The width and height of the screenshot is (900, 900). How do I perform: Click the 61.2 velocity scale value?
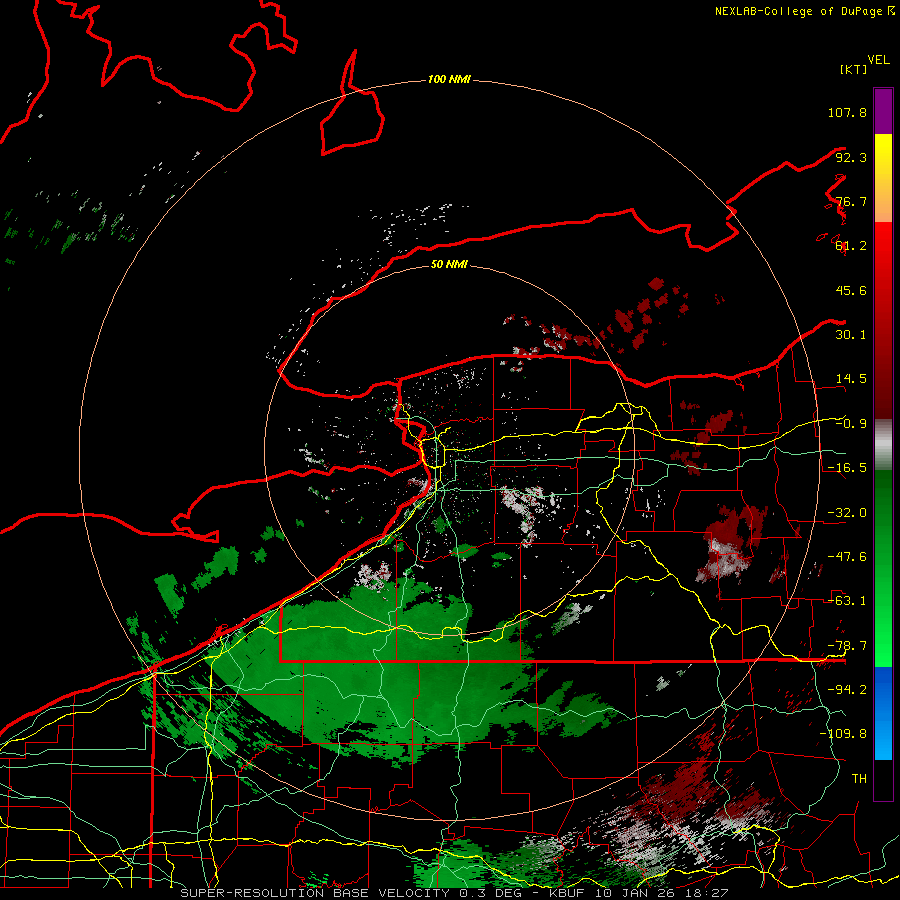(851, 246)
